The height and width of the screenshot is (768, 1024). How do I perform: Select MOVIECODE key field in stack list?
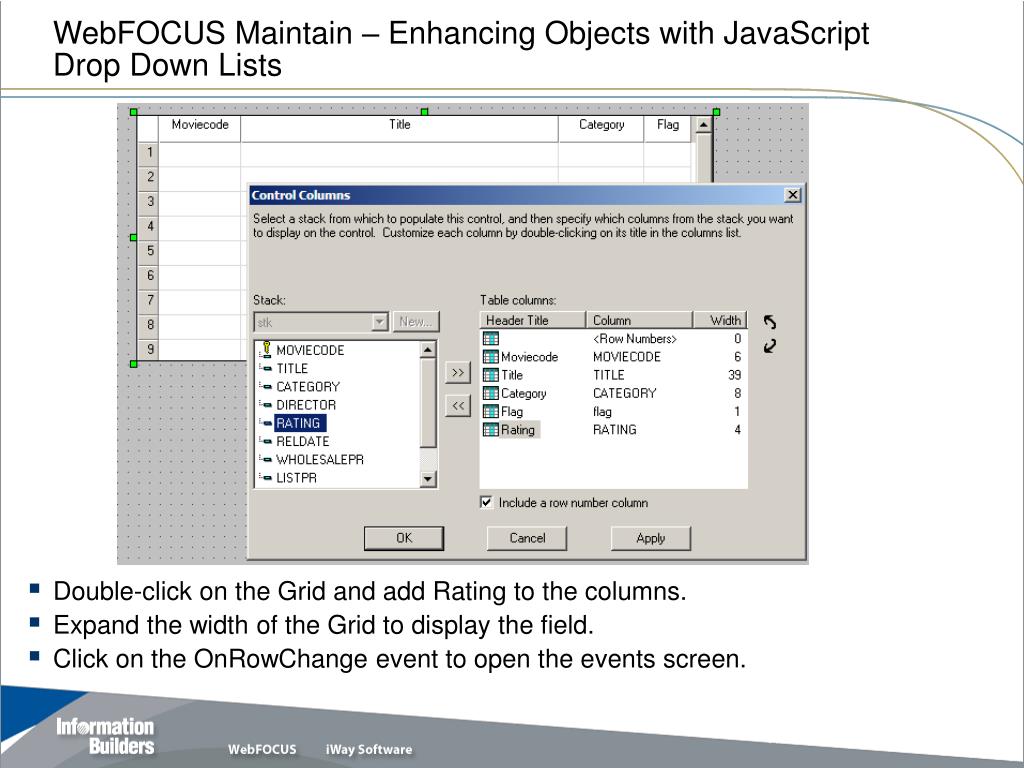tap(310, 350)
